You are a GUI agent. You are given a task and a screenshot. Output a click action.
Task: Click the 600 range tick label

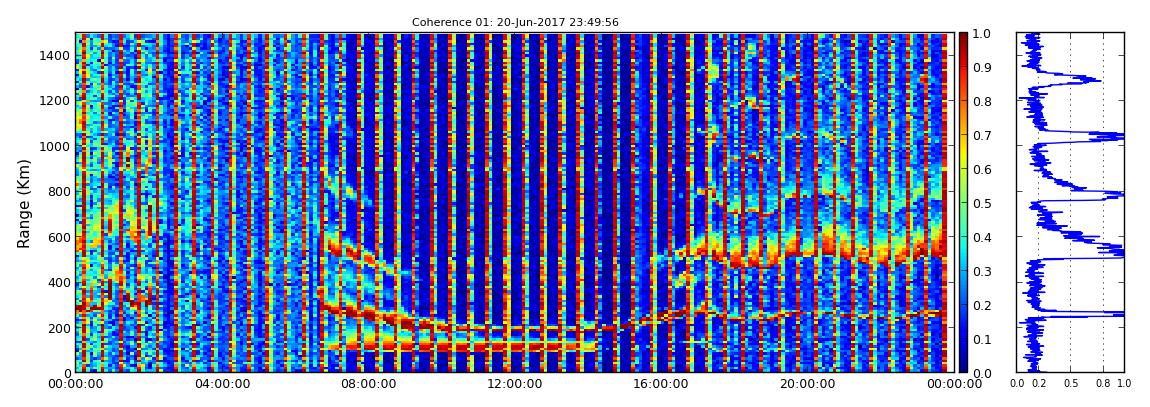point(58,238)
